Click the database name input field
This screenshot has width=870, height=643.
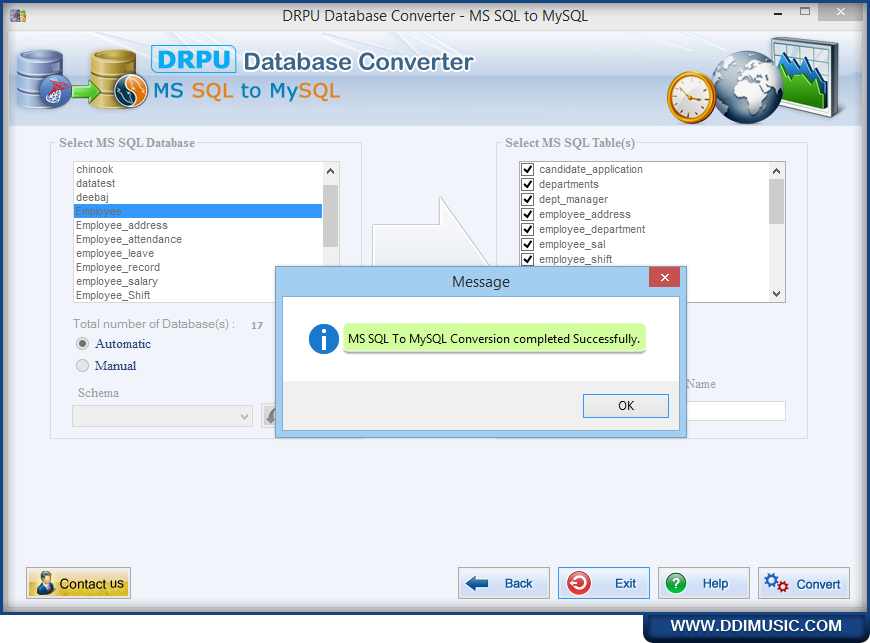pyautogui.click(x=736, y=411)
